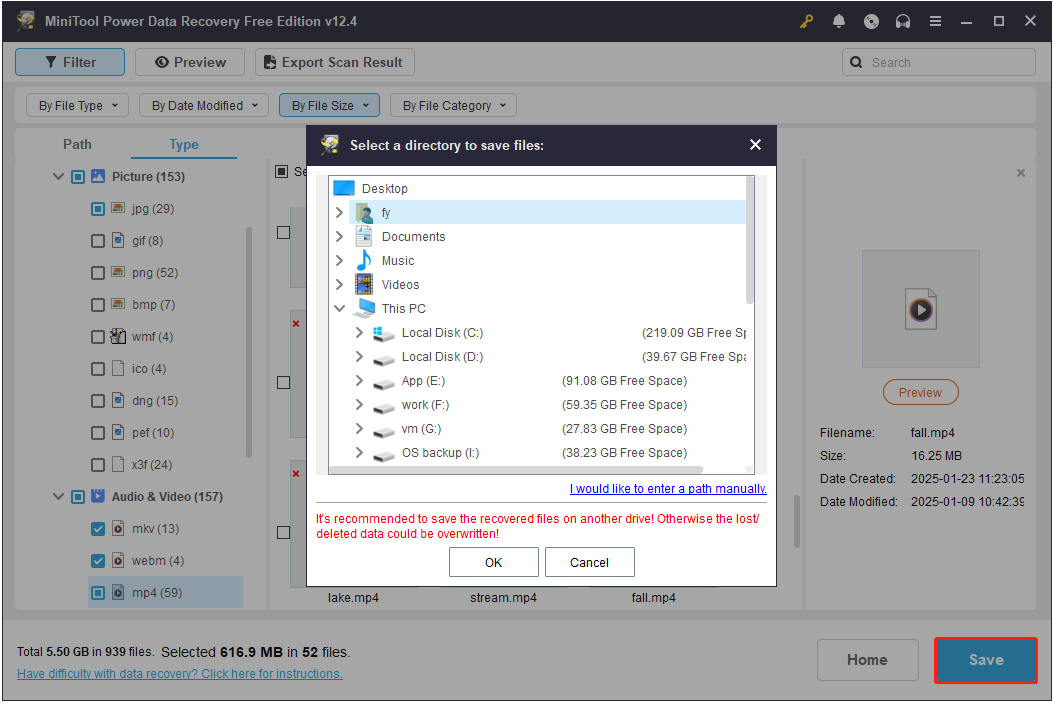Confirm directory with OK button
This screenshot has height=703, width=1054.
[493, 563]
